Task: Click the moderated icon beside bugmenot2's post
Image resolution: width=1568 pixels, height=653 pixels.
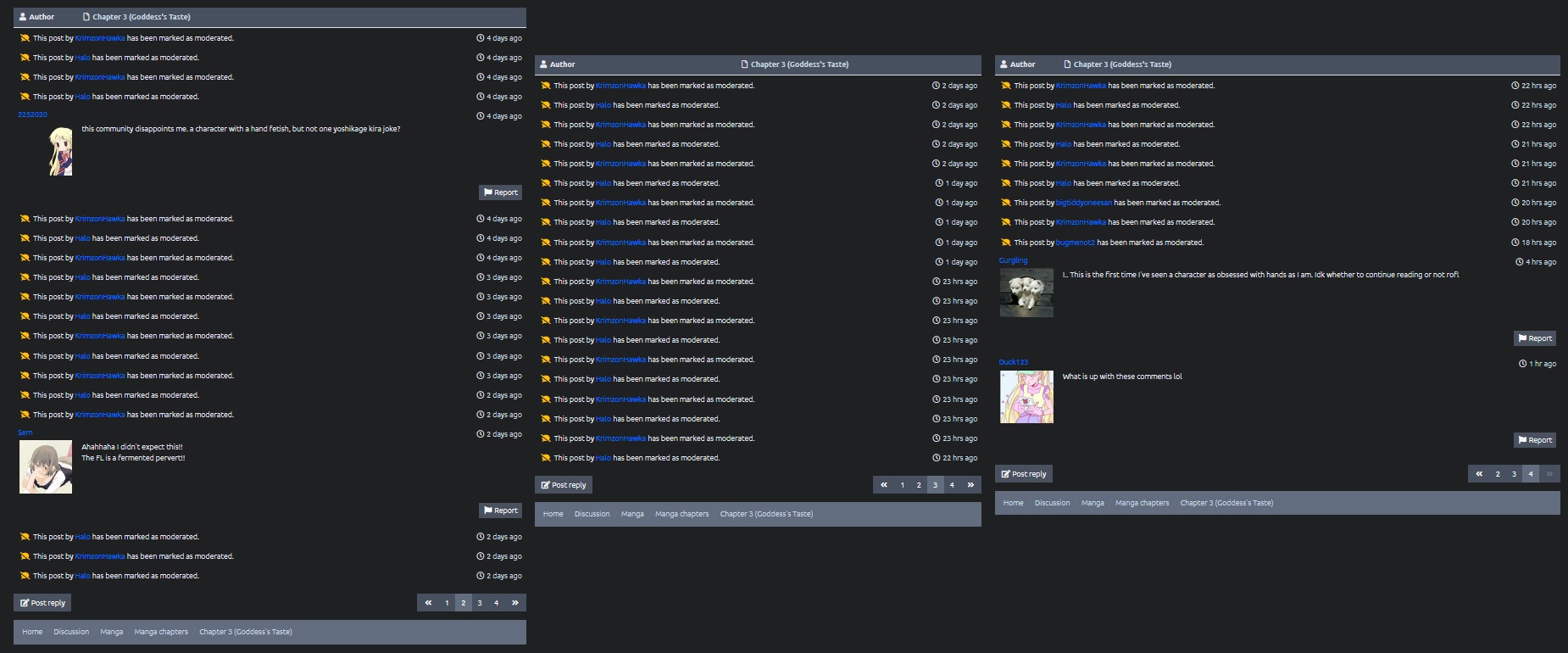Action: tap(1005, 243)
